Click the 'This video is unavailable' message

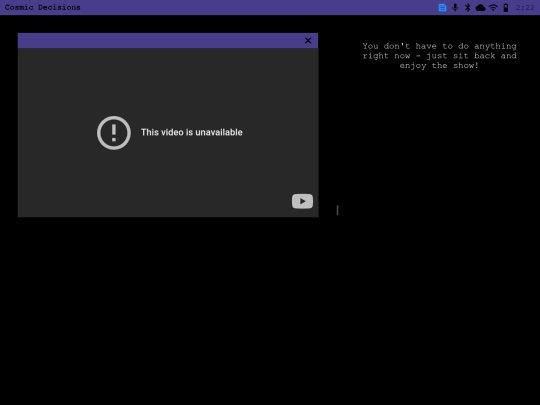(x=191, y=132)
